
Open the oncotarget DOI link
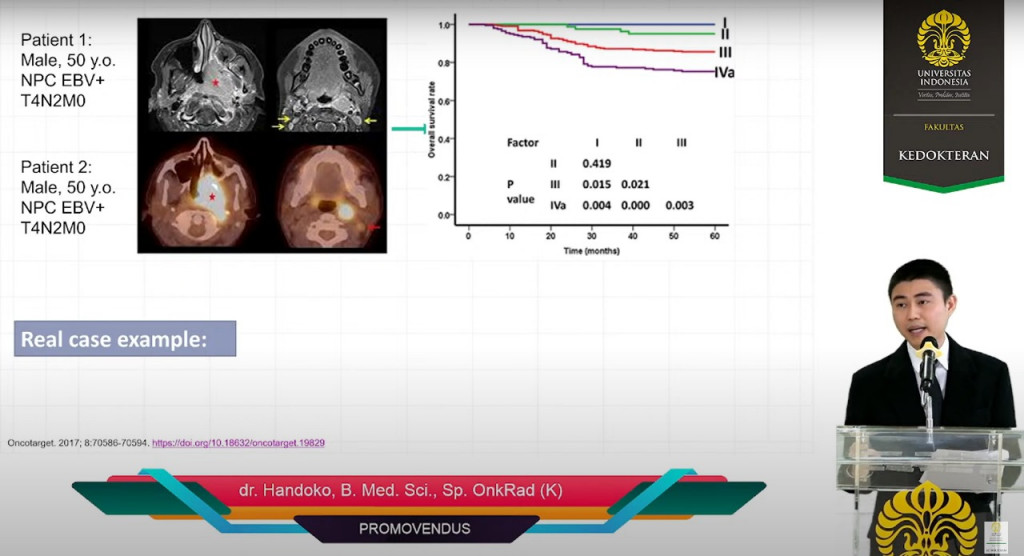click(x=238, y=442)
